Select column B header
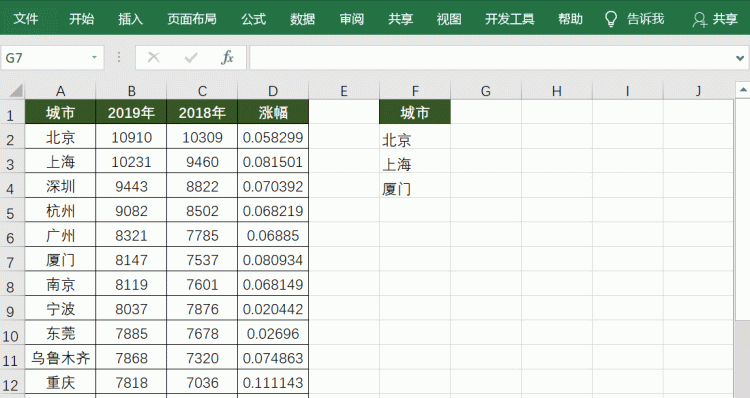The width and height of the screenshot is (750, 398). tap(131, 91)
